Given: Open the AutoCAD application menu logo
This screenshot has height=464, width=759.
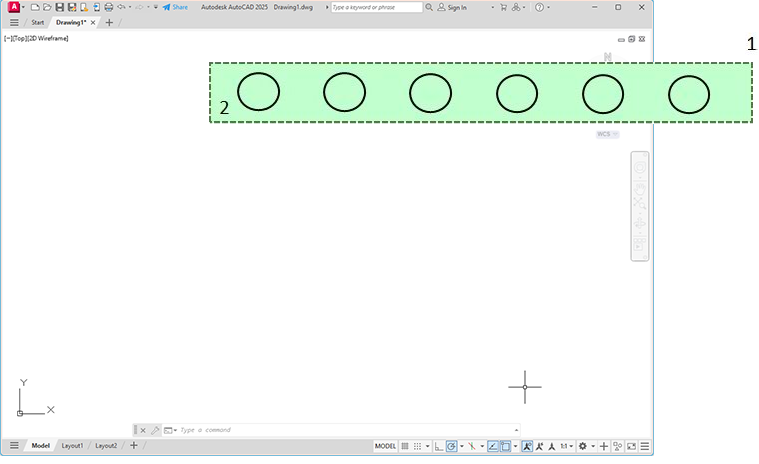Looking at the screenshot, I should pyautogui.click(x=14, y=7).
